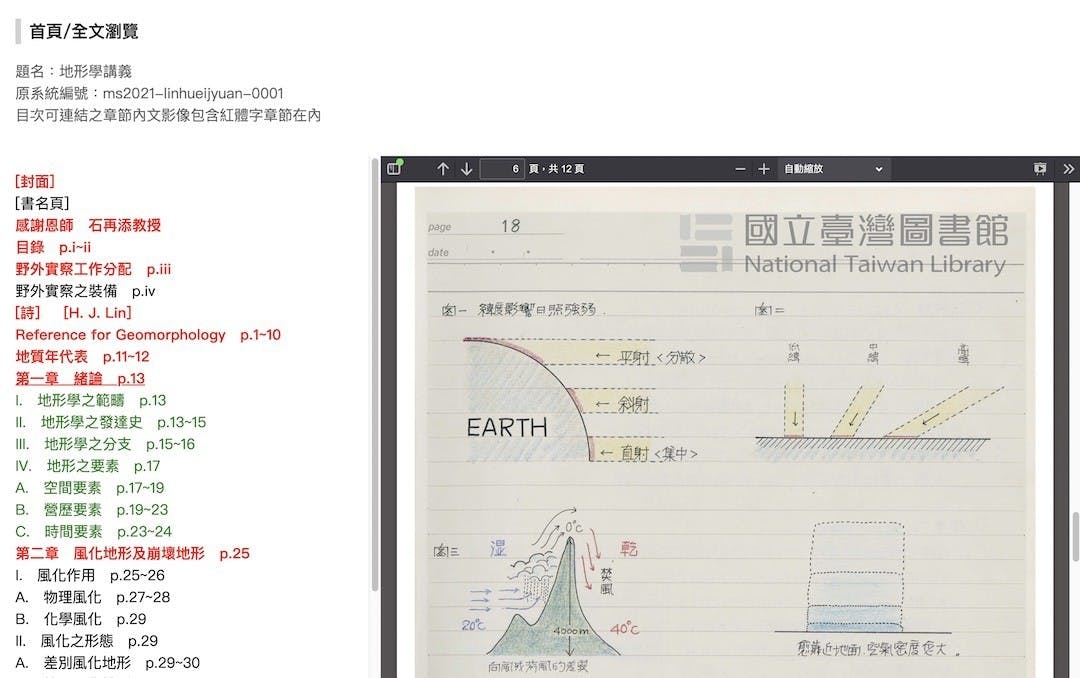Click the page number input field
This screenshot has height=678, width=1080.
tap(501, 169)
